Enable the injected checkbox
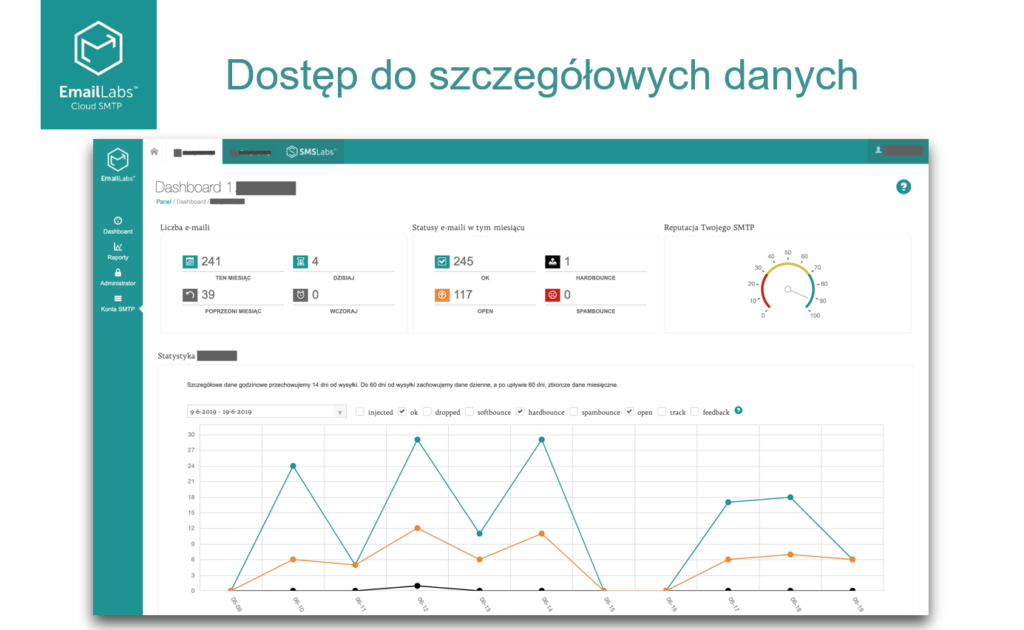This screenshot has width=1024, height=630. 361,412
